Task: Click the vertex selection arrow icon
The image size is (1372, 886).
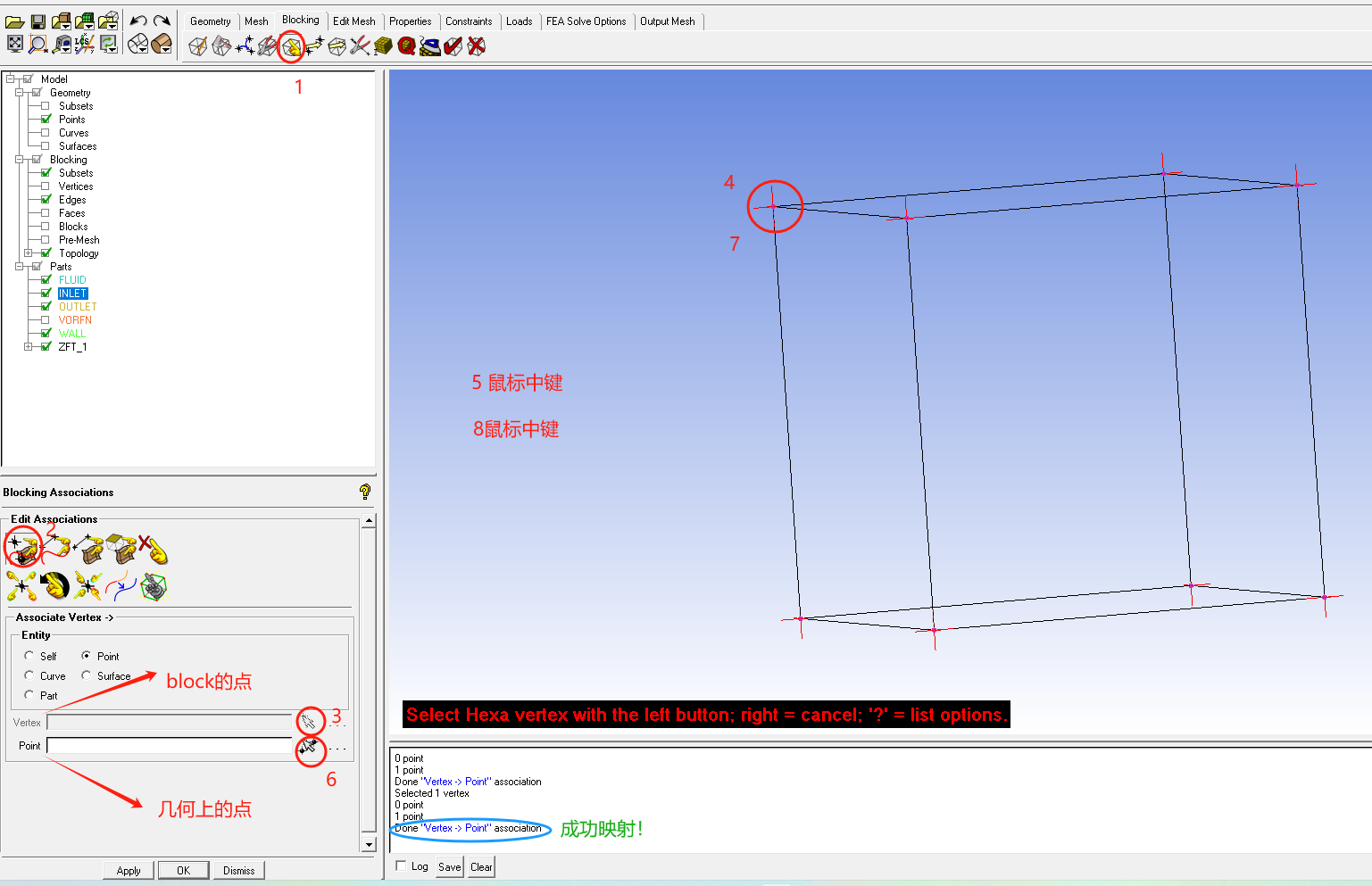Action: 309,721
